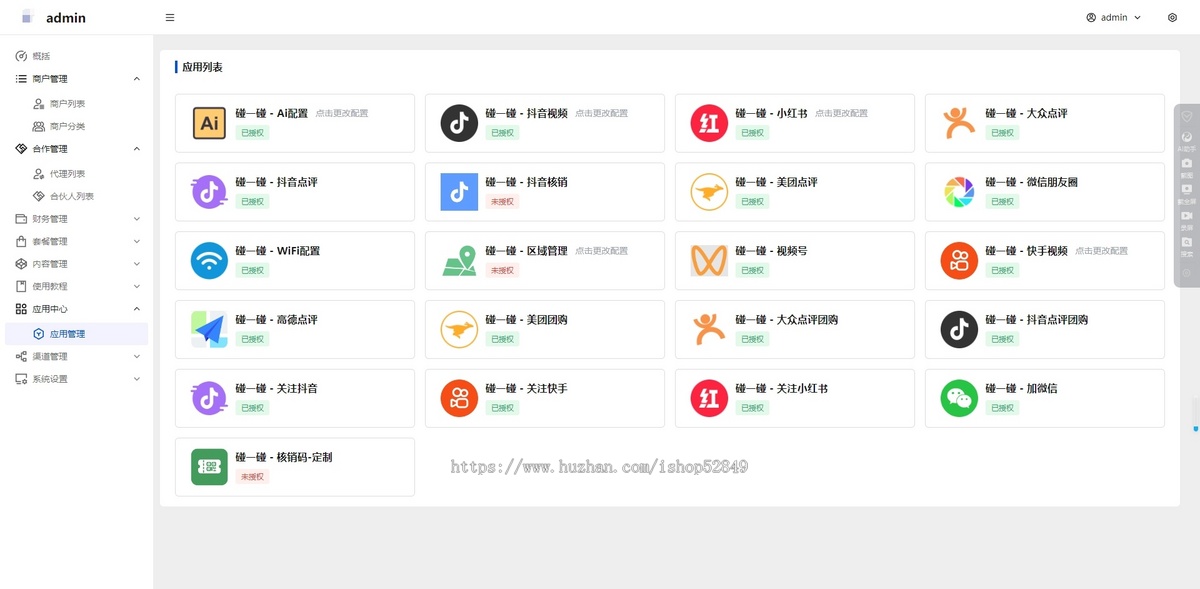
Task: Click the 微信朋友圈 colorful aperture icon
Action: [959, 192]
